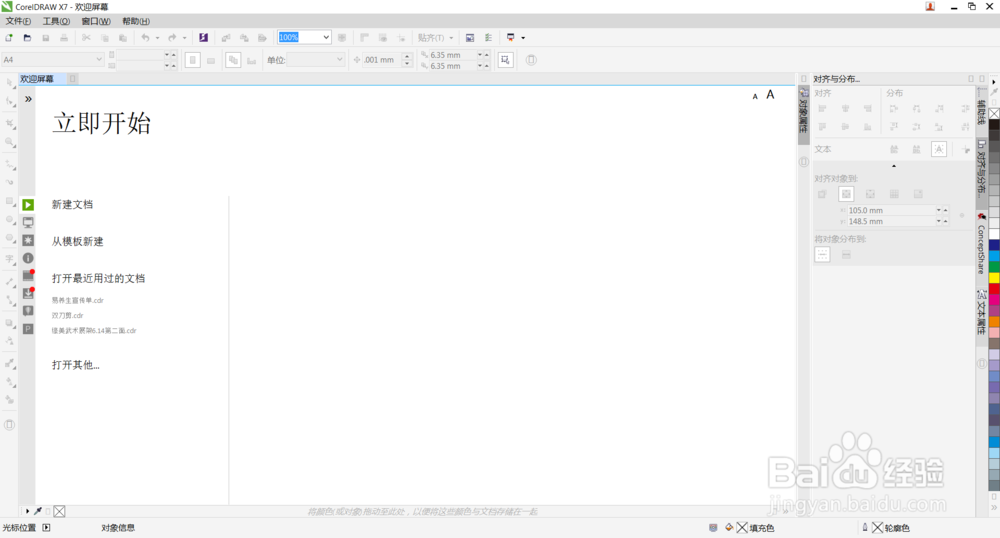Toggle distribute to selection extent button

(x=823, y=254)
